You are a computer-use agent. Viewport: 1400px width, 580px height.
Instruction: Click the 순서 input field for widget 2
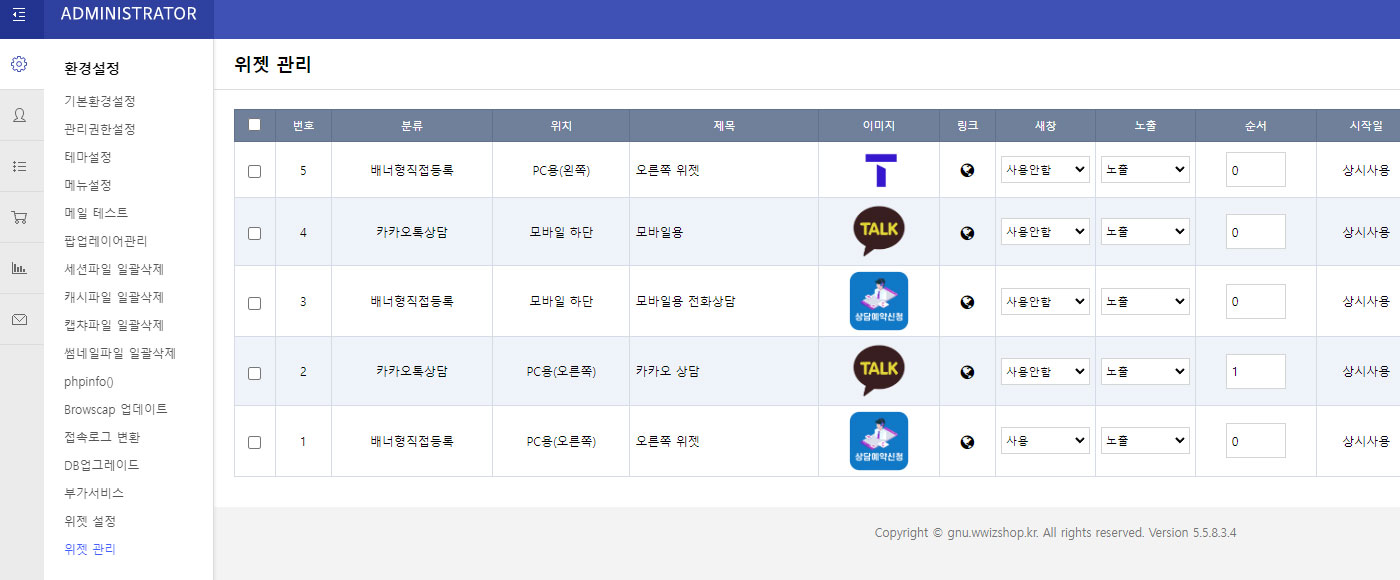pyautogui.click(x=1255, y=371)
